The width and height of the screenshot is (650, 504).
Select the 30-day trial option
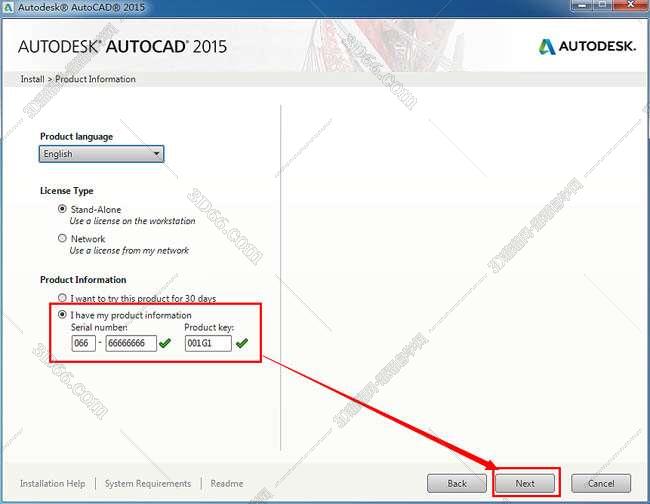coord(63,298)
